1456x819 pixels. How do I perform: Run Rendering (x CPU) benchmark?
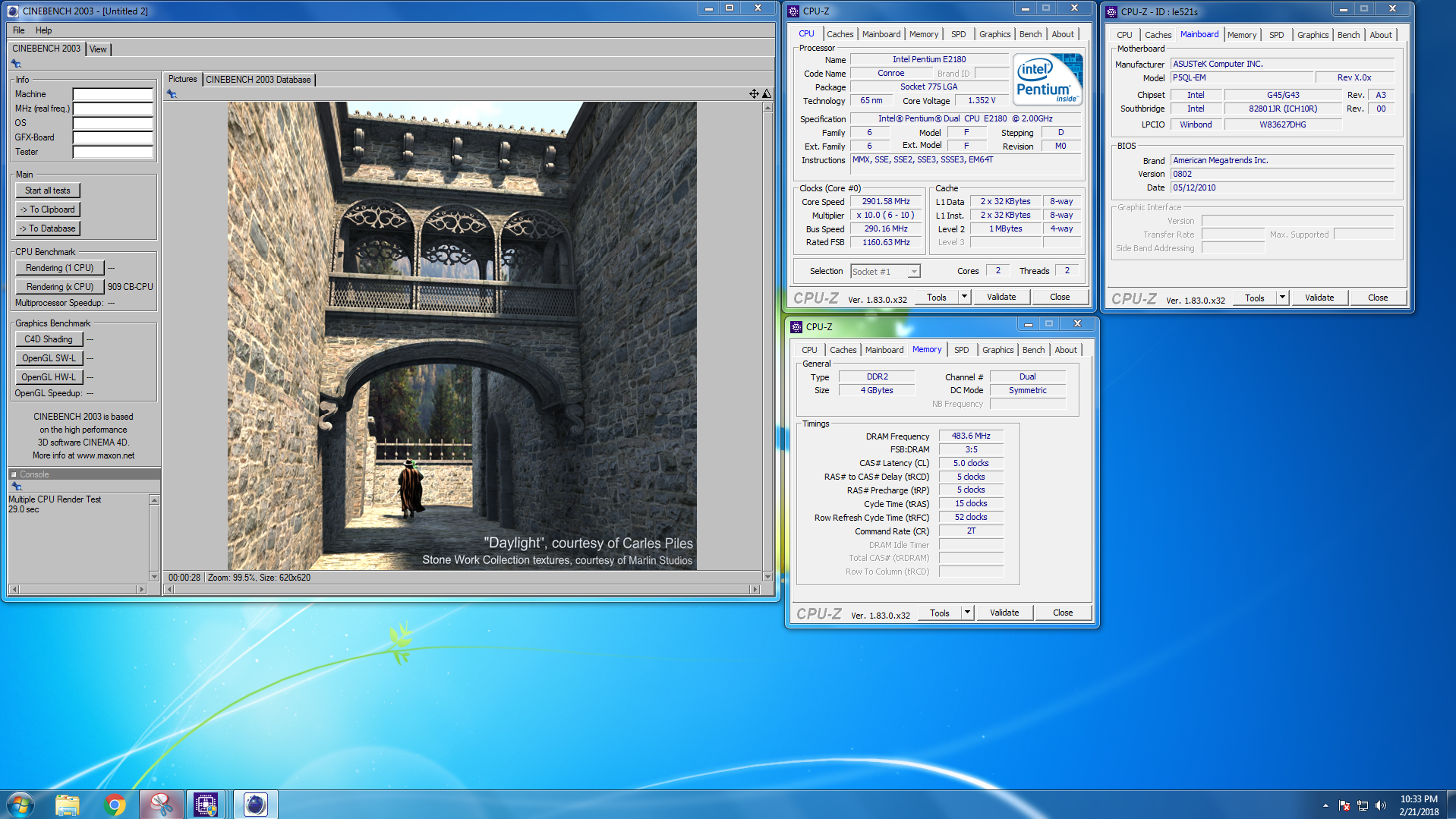(59, 287)
